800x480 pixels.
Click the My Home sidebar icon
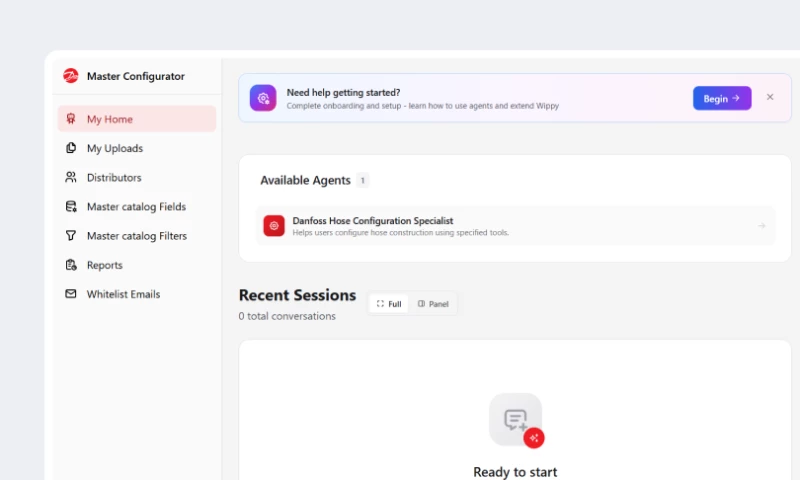pos(71,119)
